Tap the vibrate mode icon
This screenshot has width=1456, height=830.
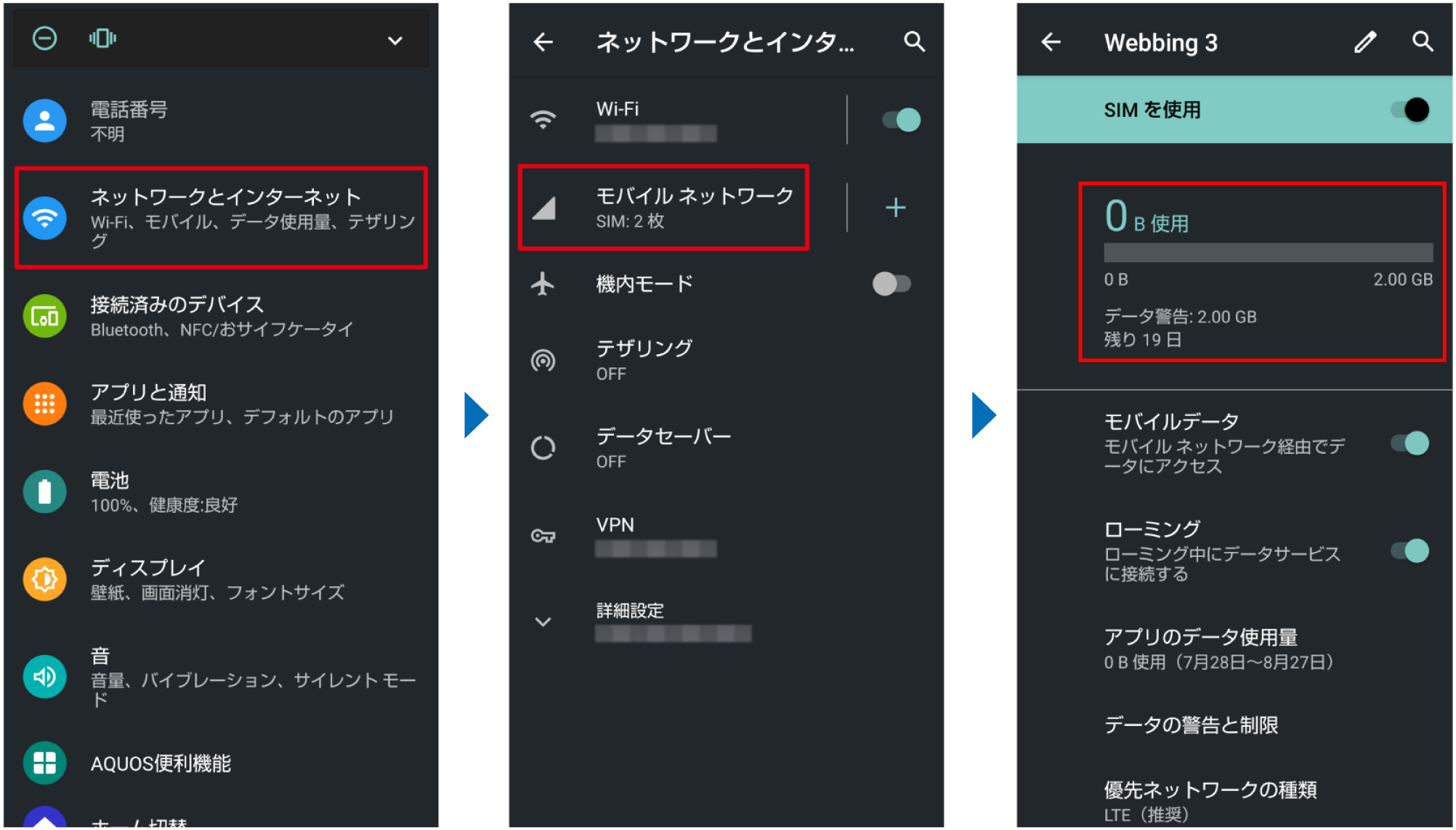tap(102, 38)
